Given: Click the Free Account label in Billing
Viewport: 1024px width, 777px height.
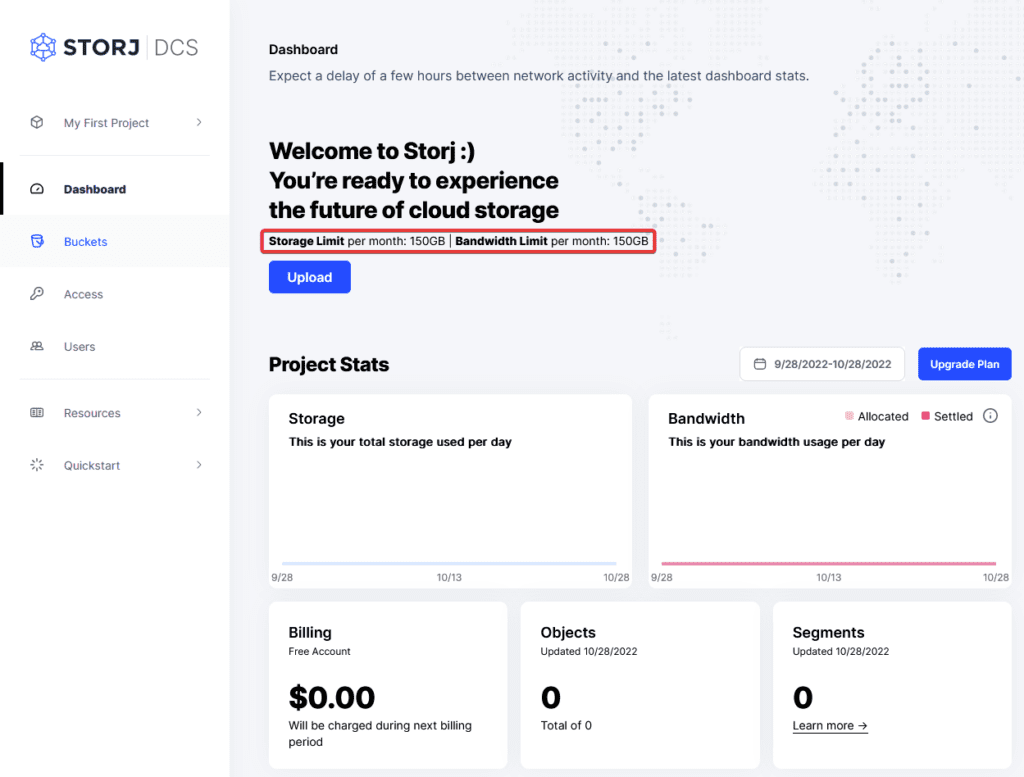Looking at the screenshot, I should [319, 651].
